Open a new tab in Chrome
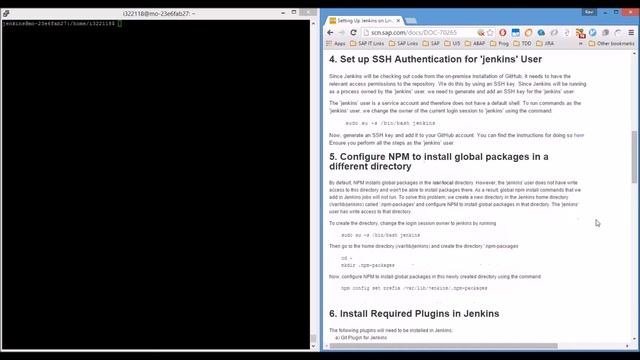 point(411,20)
